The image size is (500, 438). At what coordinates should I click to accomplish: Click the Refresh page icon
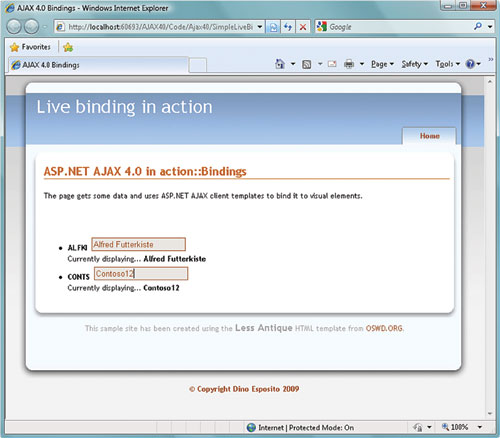pyautogui.click(x=288, y=27)
